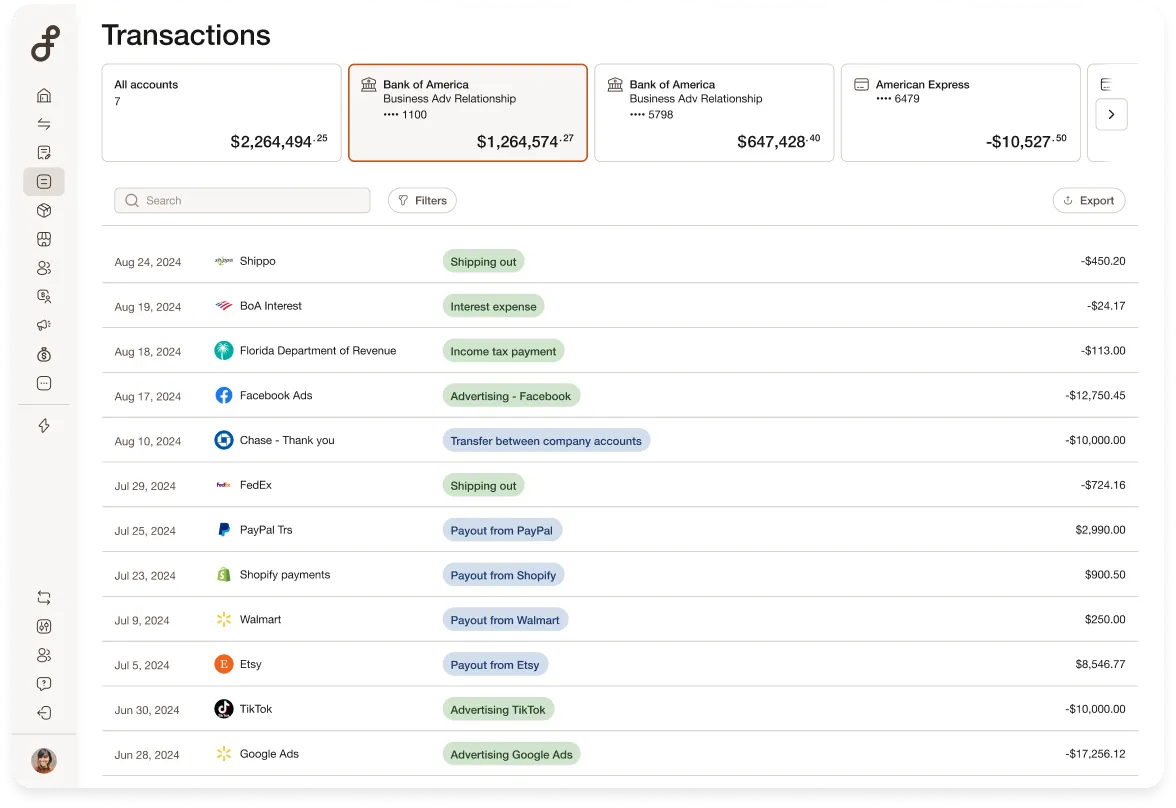Open the document-with-pencil sidebar icon
Image resolution: width=1176 pixels, height=808 pixels.
click(44, 153)
